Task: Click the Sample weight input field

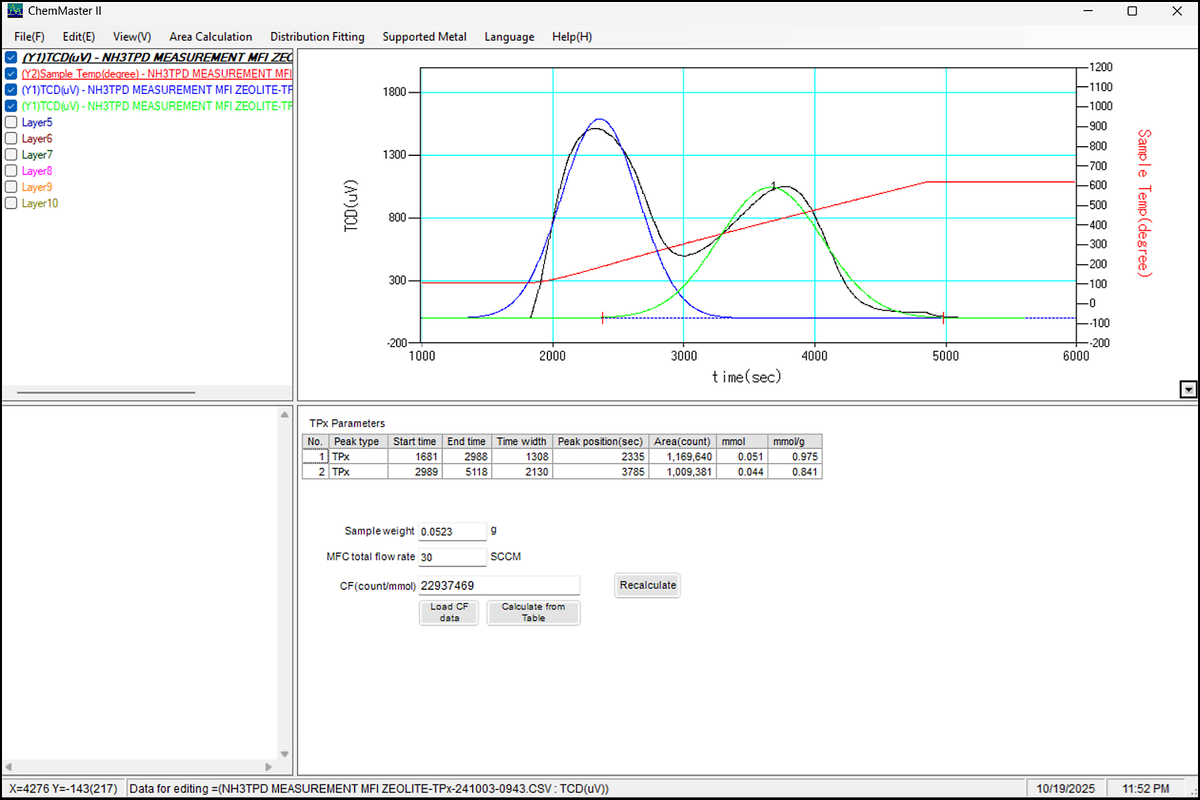Action: pyautogui.click(x=452, y=531)
